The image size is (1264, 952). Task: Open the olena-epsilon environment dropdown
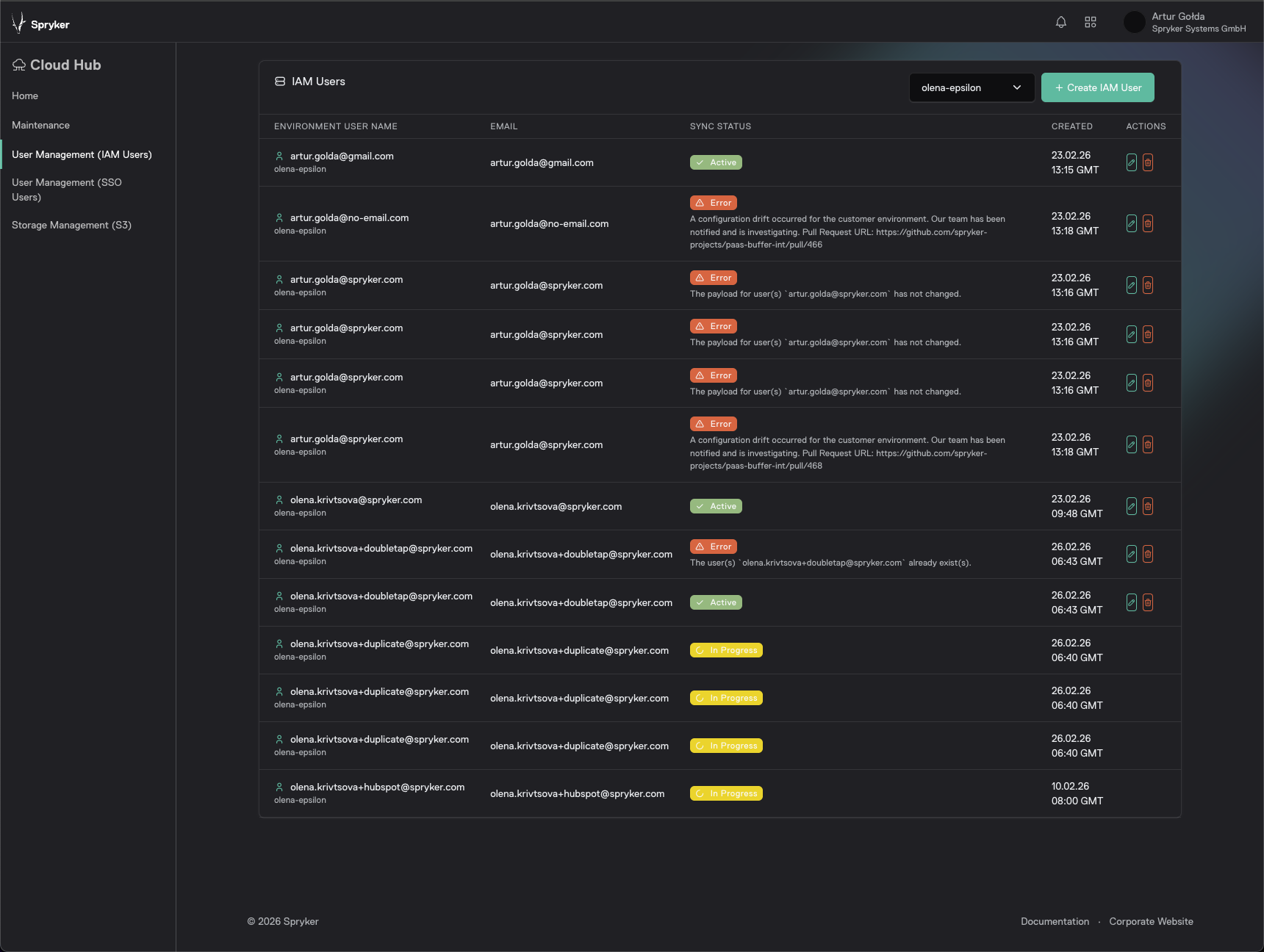click(x=971, y=87)
